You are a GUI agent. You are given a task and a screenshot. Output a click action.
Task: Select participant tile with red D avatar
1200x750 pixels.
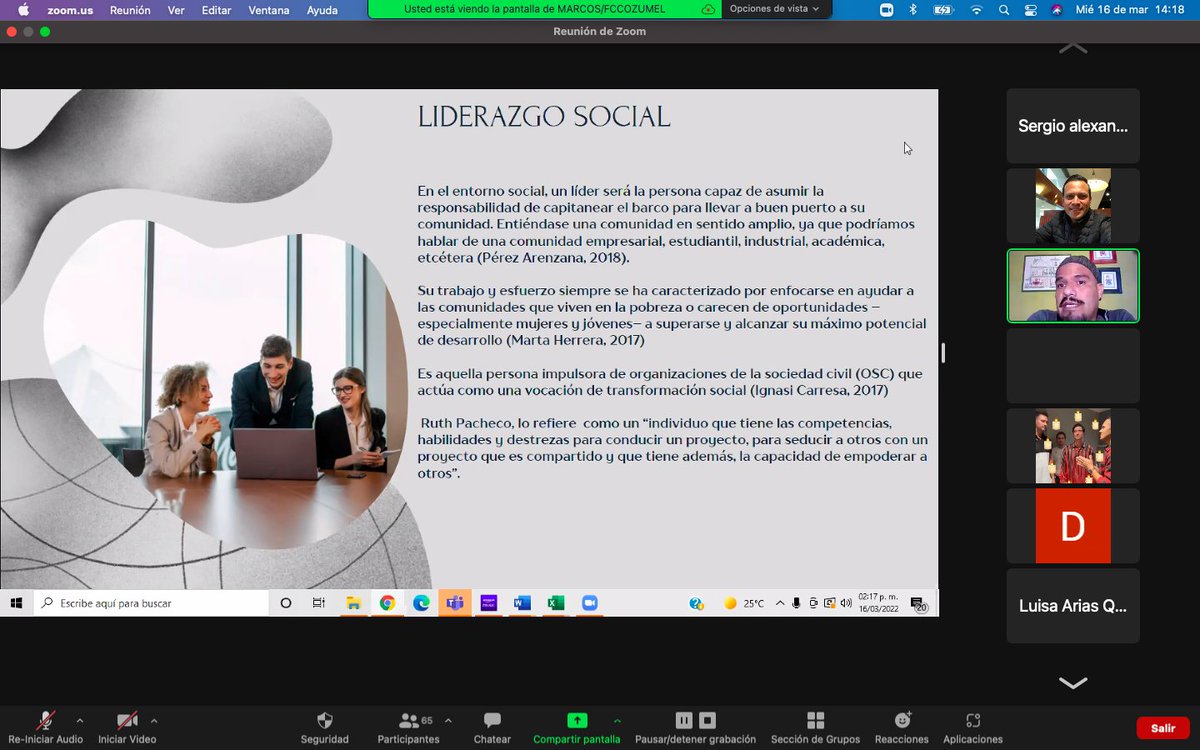coord(1073,526)
